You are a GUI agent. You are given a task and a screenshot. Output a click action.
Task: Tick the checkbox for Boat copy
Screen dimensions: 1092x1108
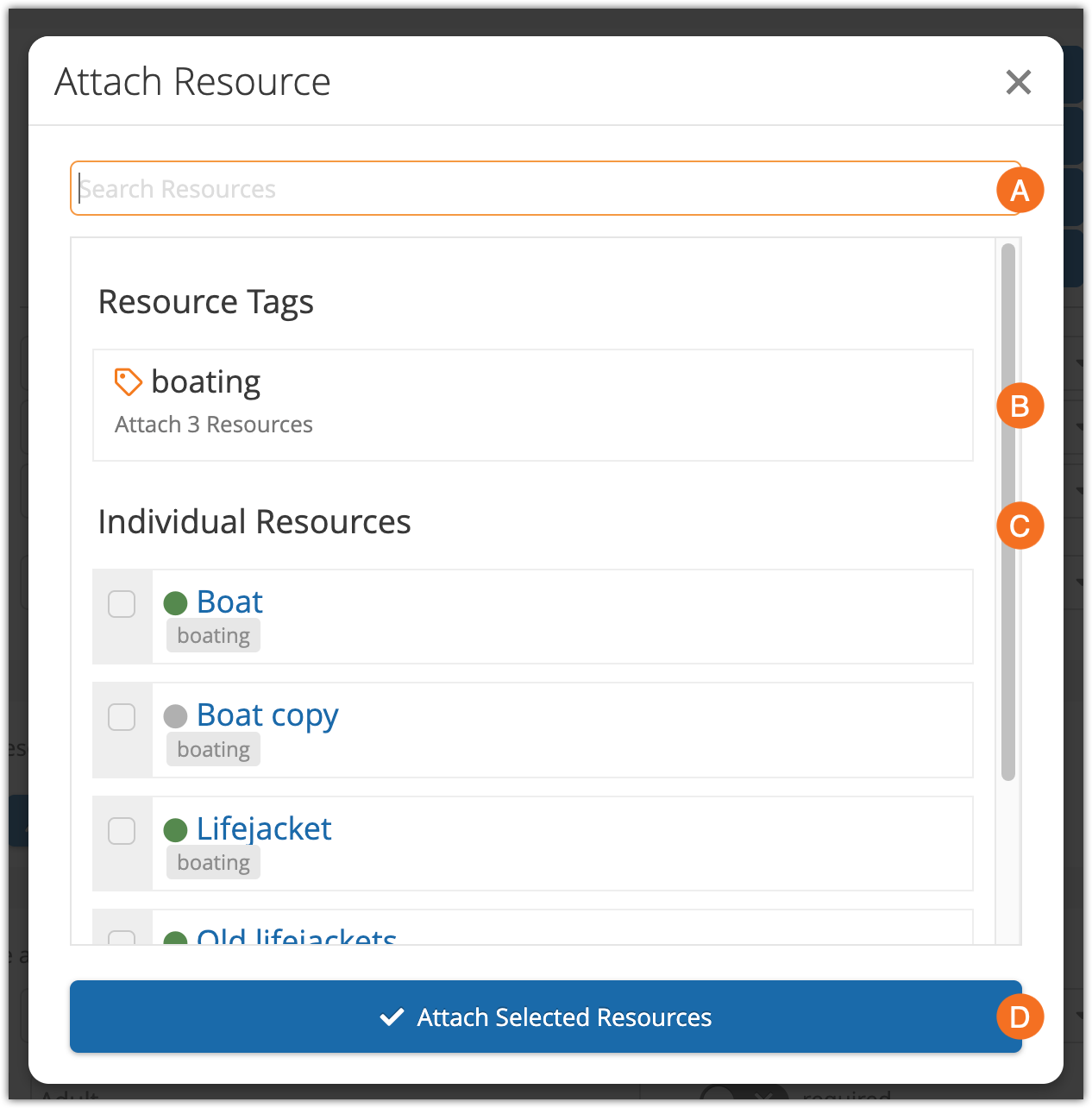click(x=122, y=717)
